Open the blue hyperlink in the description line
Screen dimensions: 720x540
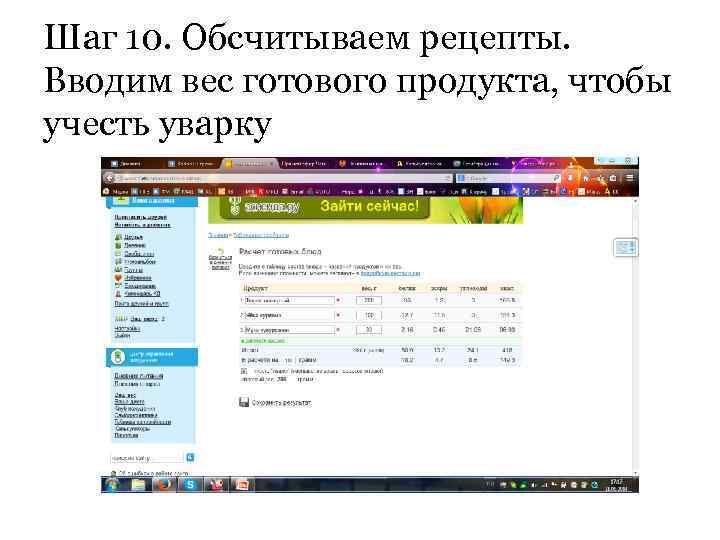point(390,273)
